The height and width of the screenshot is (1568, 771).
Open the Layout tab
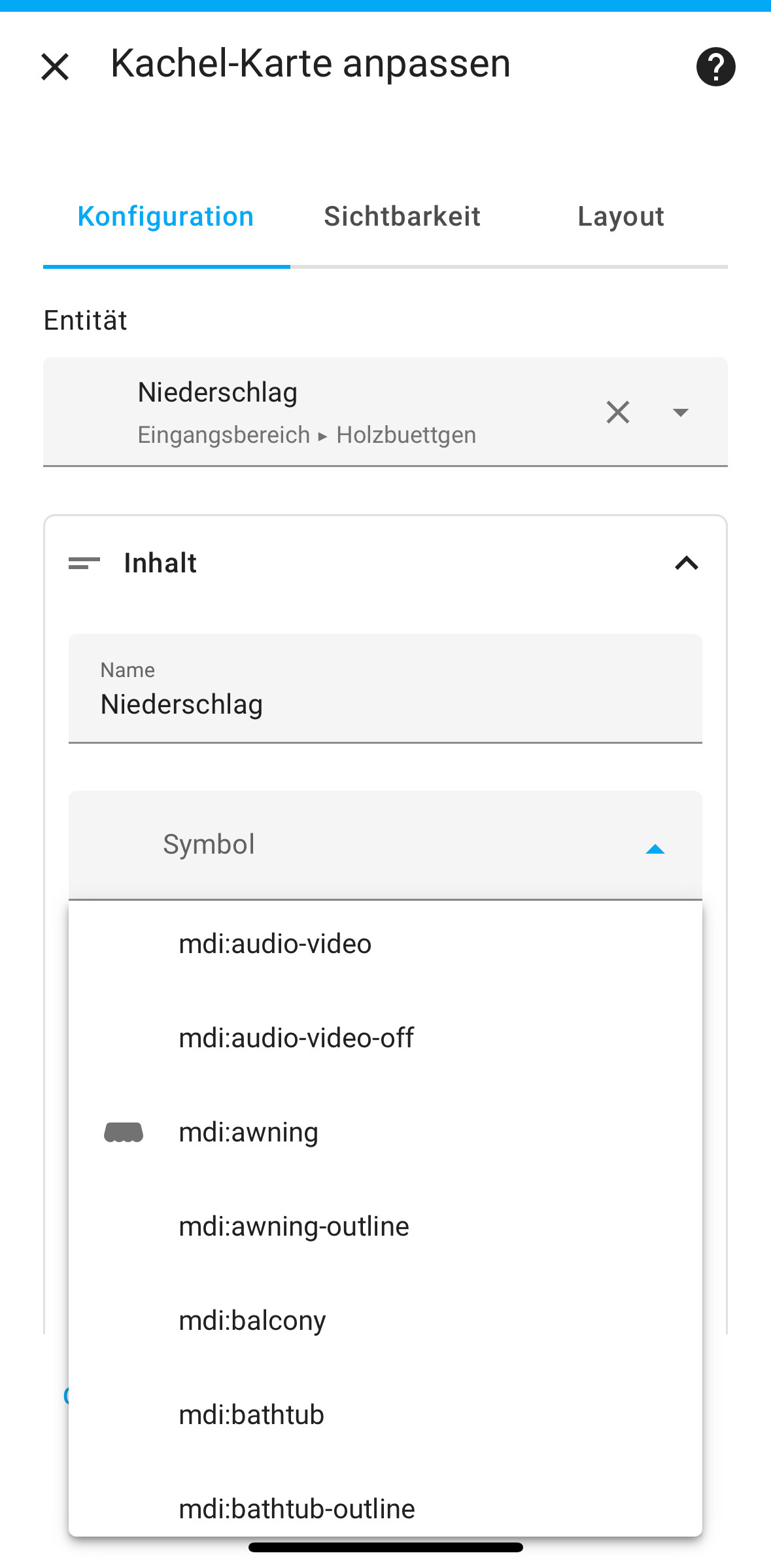[621, 217]
